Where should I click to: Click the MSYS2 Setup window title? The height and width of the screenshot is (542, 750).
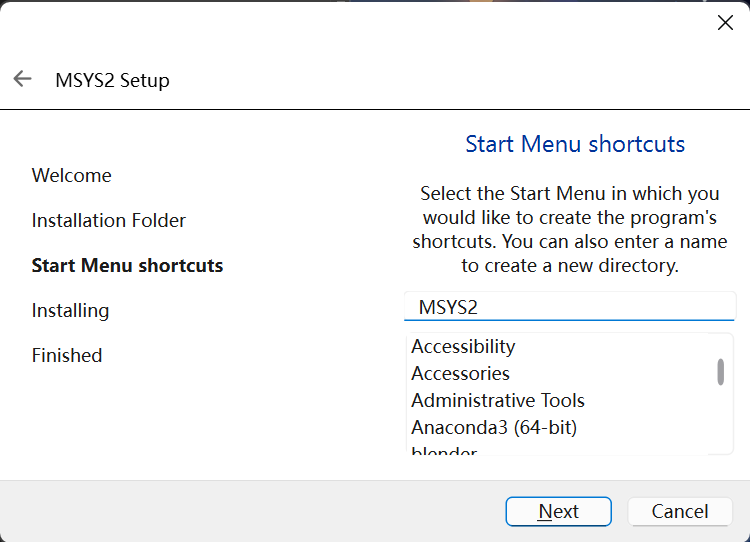point(112,80)
